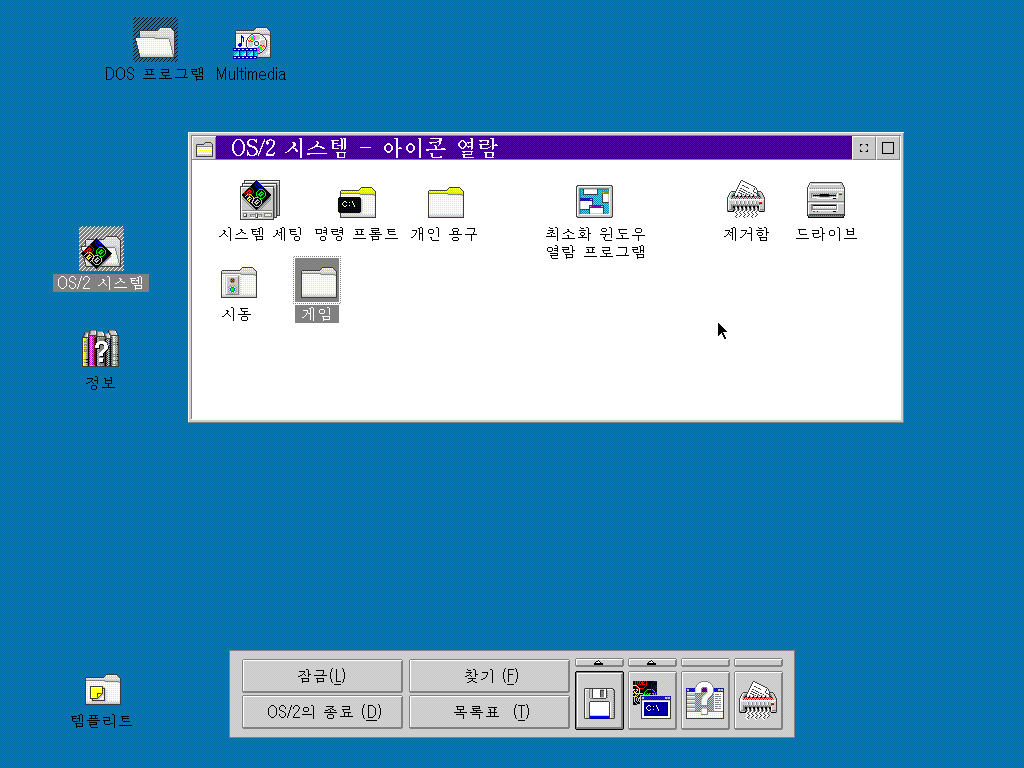The width and height of the screenshot is (1024, 768).
Task: Select the highlighted 게임 folder
Action: 317,281
